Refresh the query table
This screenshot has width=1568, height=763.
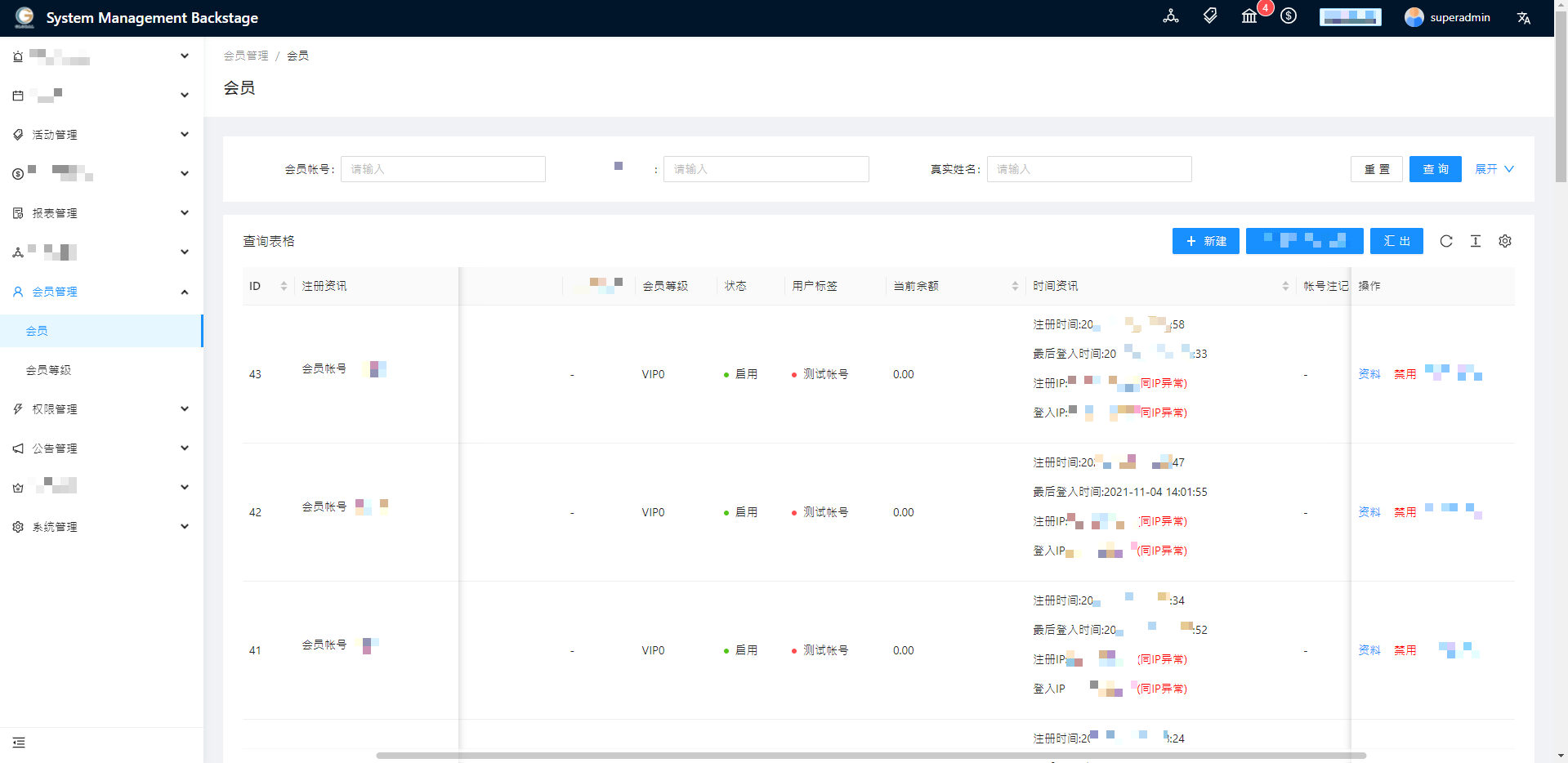coord(1446,241)
